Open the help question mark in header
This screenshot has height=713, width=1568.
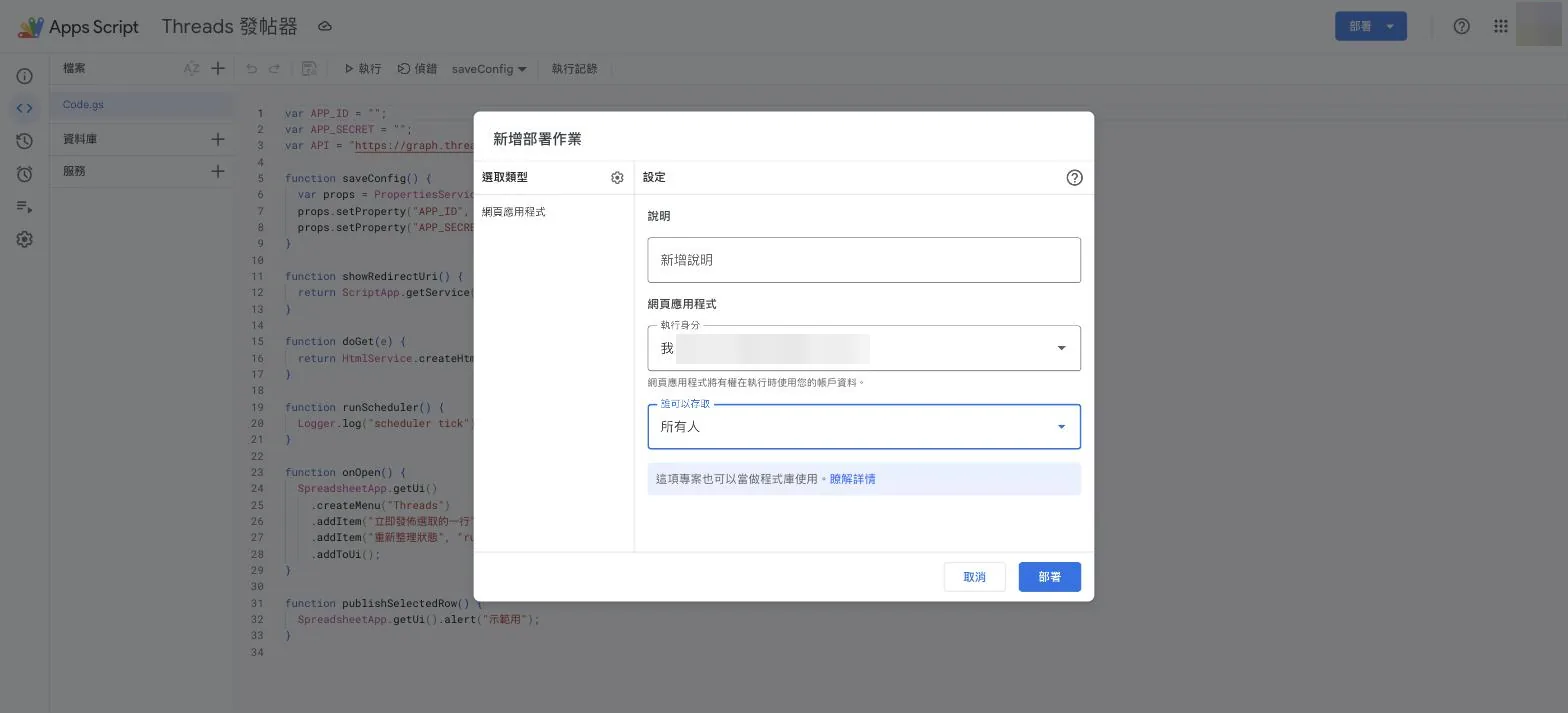coord(1461,27)
